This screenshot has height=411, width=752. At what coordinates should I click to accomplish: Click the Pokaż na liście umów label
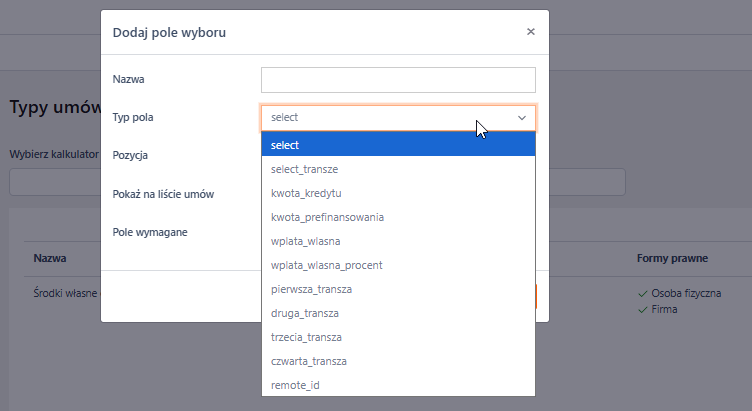coord(164,194)
